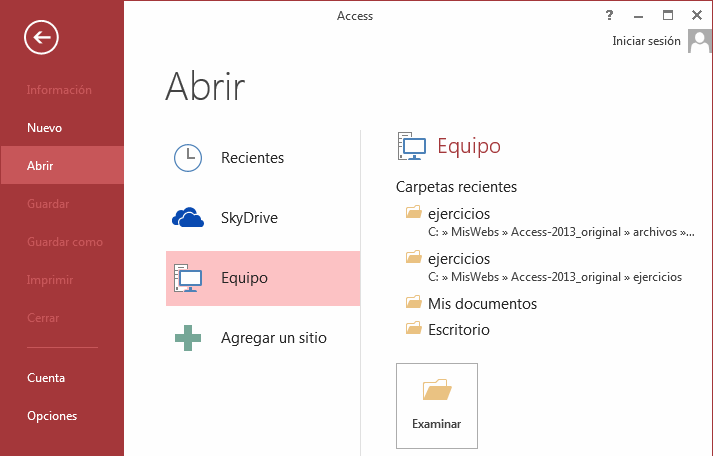Click the SkyDrive cloud icon
The width and height of the screenshot is (713, 456).
click(187, 218)
